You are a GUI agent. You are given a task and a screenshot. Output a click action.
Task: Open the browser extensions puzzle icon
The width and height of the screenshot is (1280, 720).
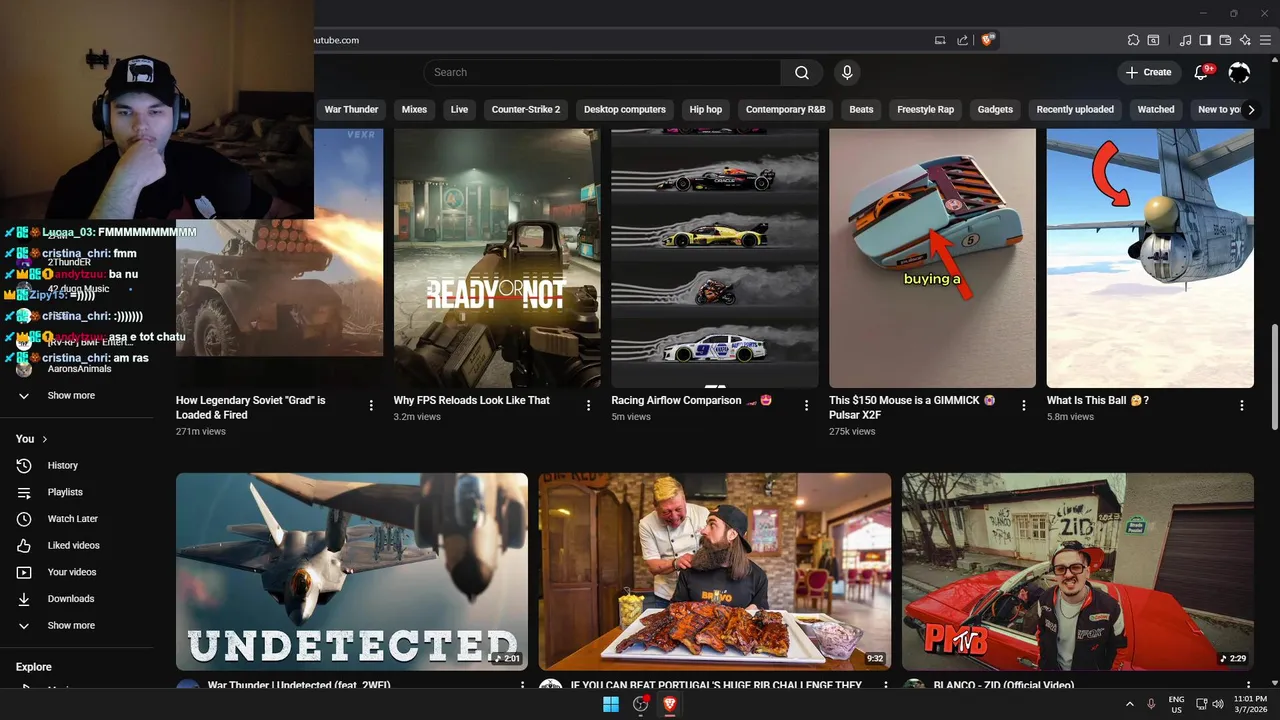click(x=1133, y=40)
